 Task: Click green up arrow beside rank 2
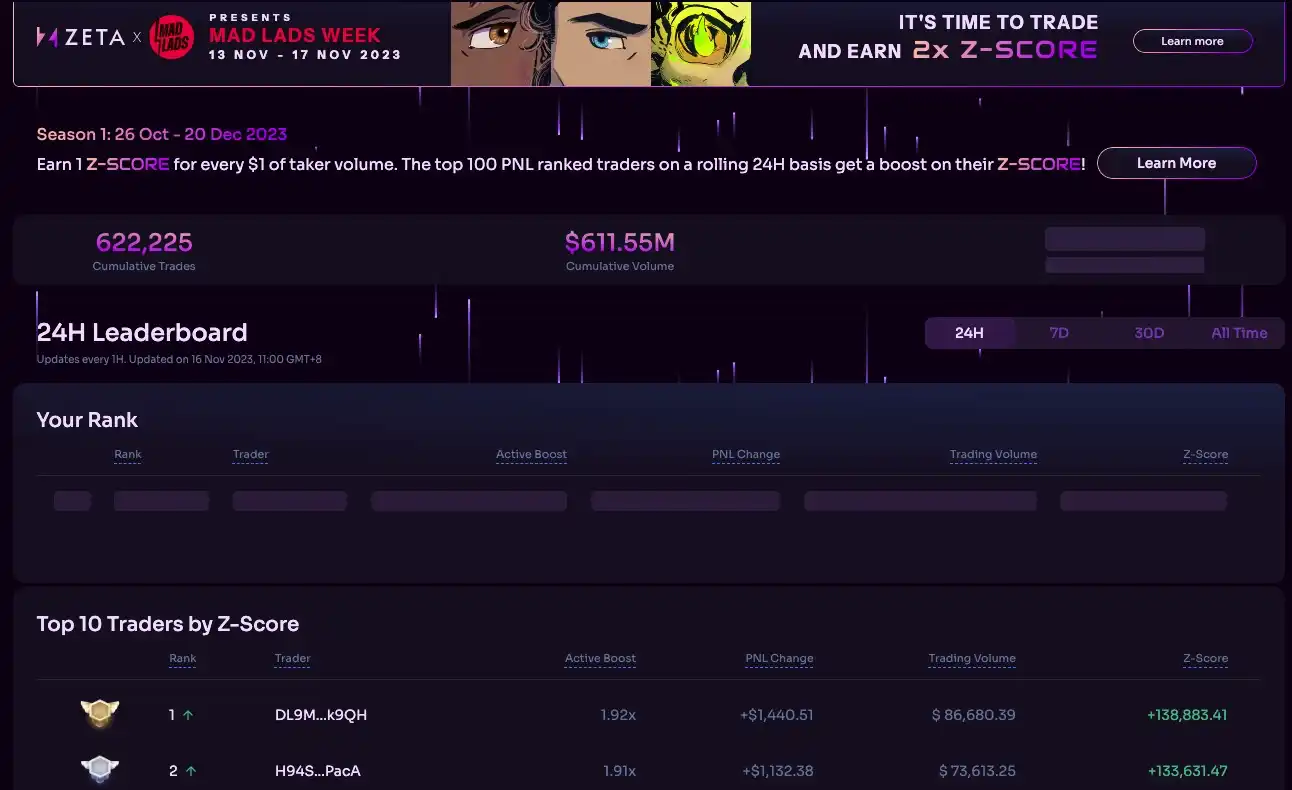tap(190, 771)
